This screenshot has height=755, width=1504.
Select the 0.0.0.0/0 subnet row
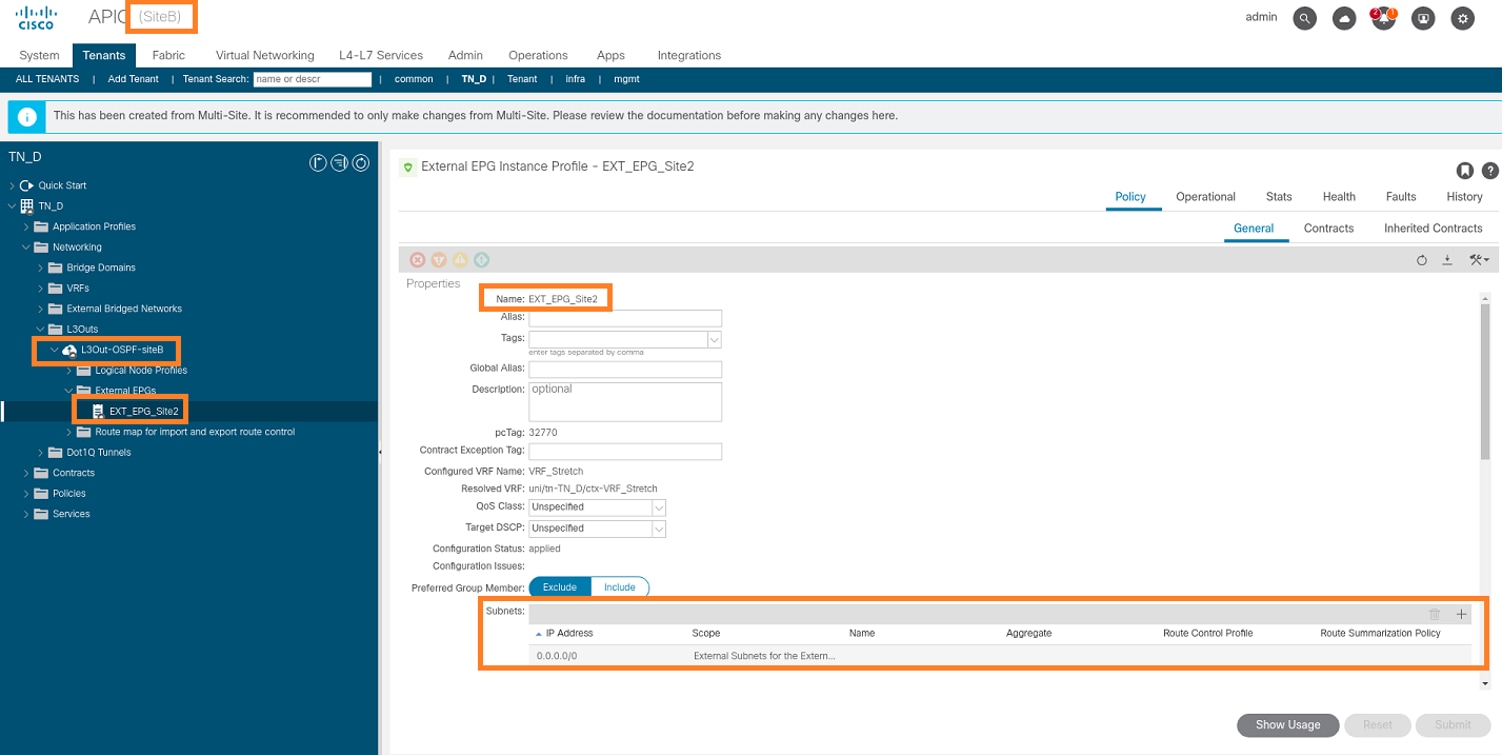coord(1000,657)
